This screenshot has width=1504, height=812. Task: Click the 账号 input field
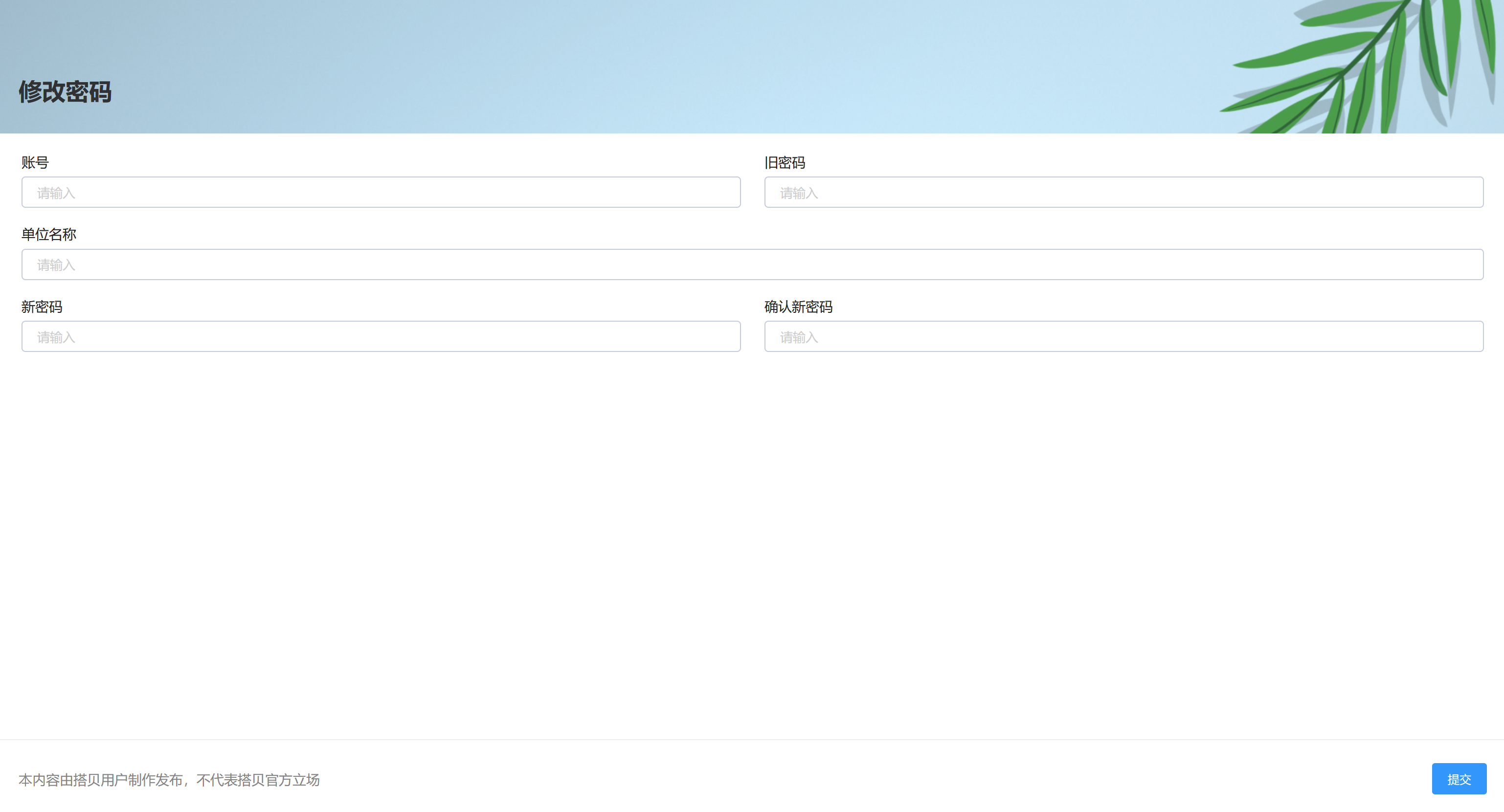[381, 193]
